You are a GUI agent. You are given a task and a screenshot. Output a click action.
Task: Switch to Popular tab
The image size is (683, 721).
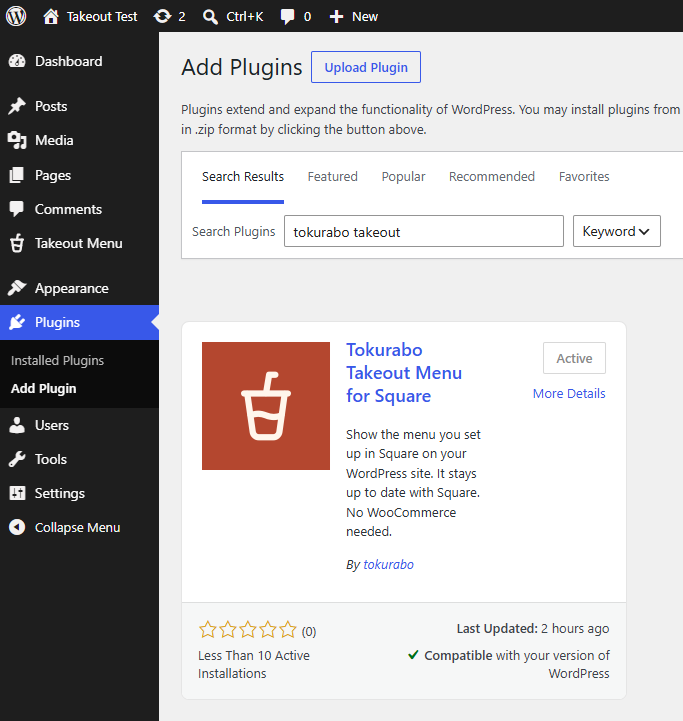pyautogui.click(x=403, y=177)
